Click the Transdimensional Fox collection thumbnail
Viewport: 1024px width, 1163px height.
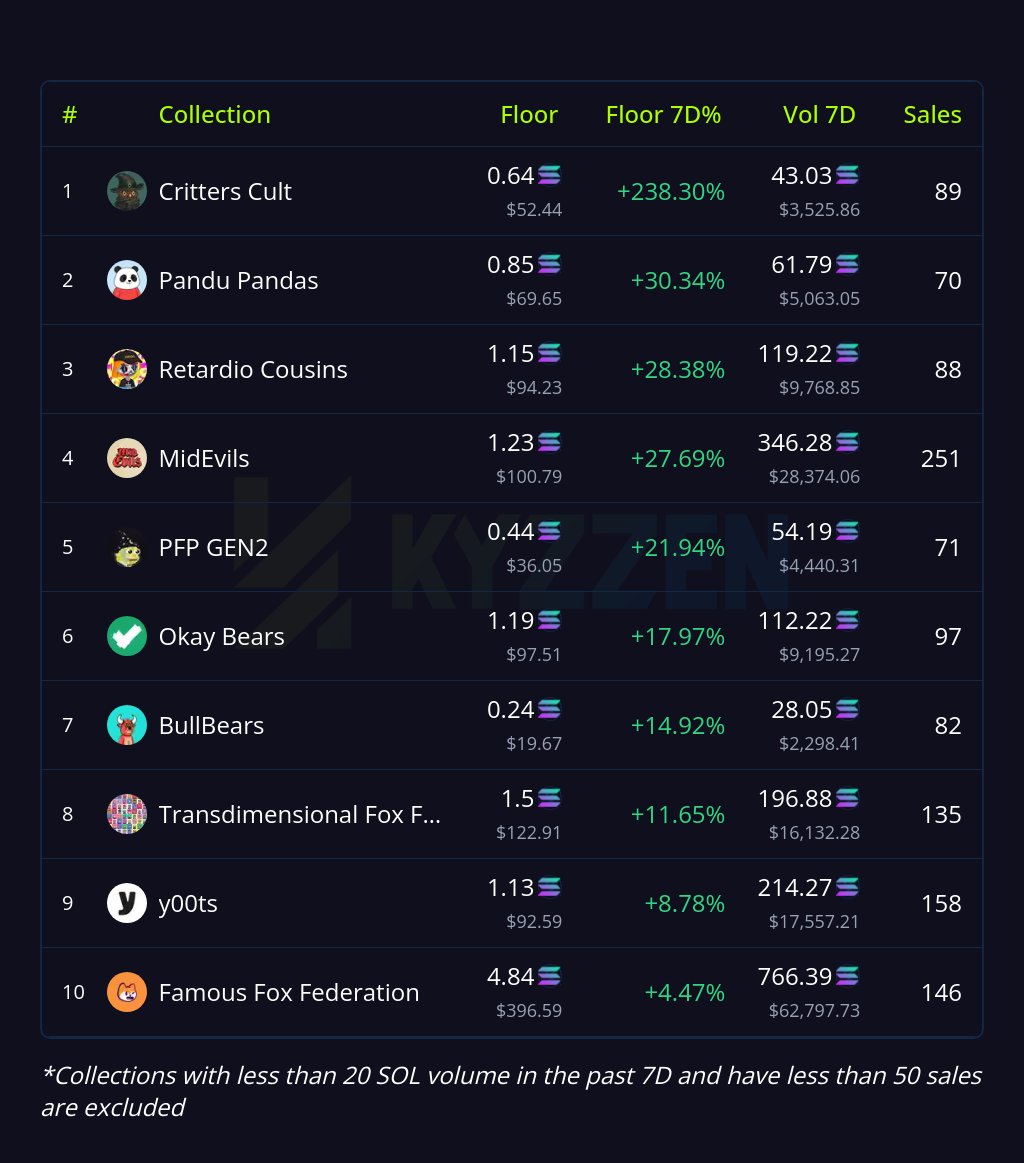[127, 814]
